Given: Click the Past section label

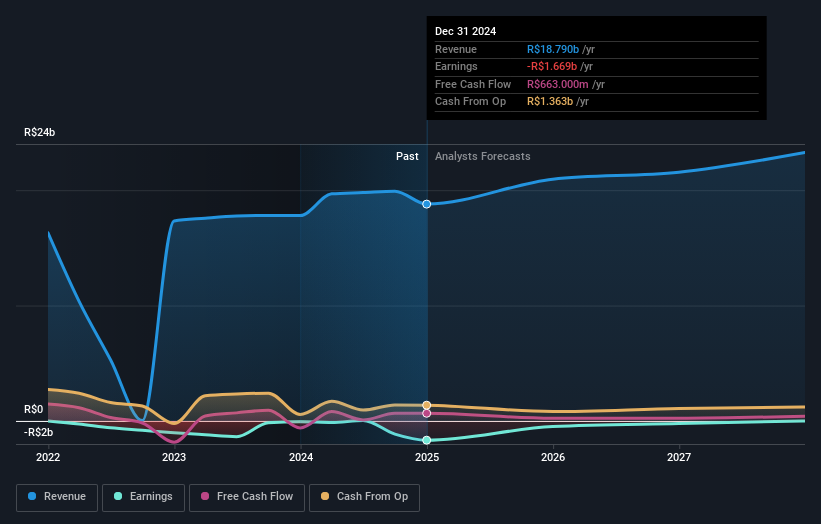Looking at the screenshot, I should (x=407, y=157).
